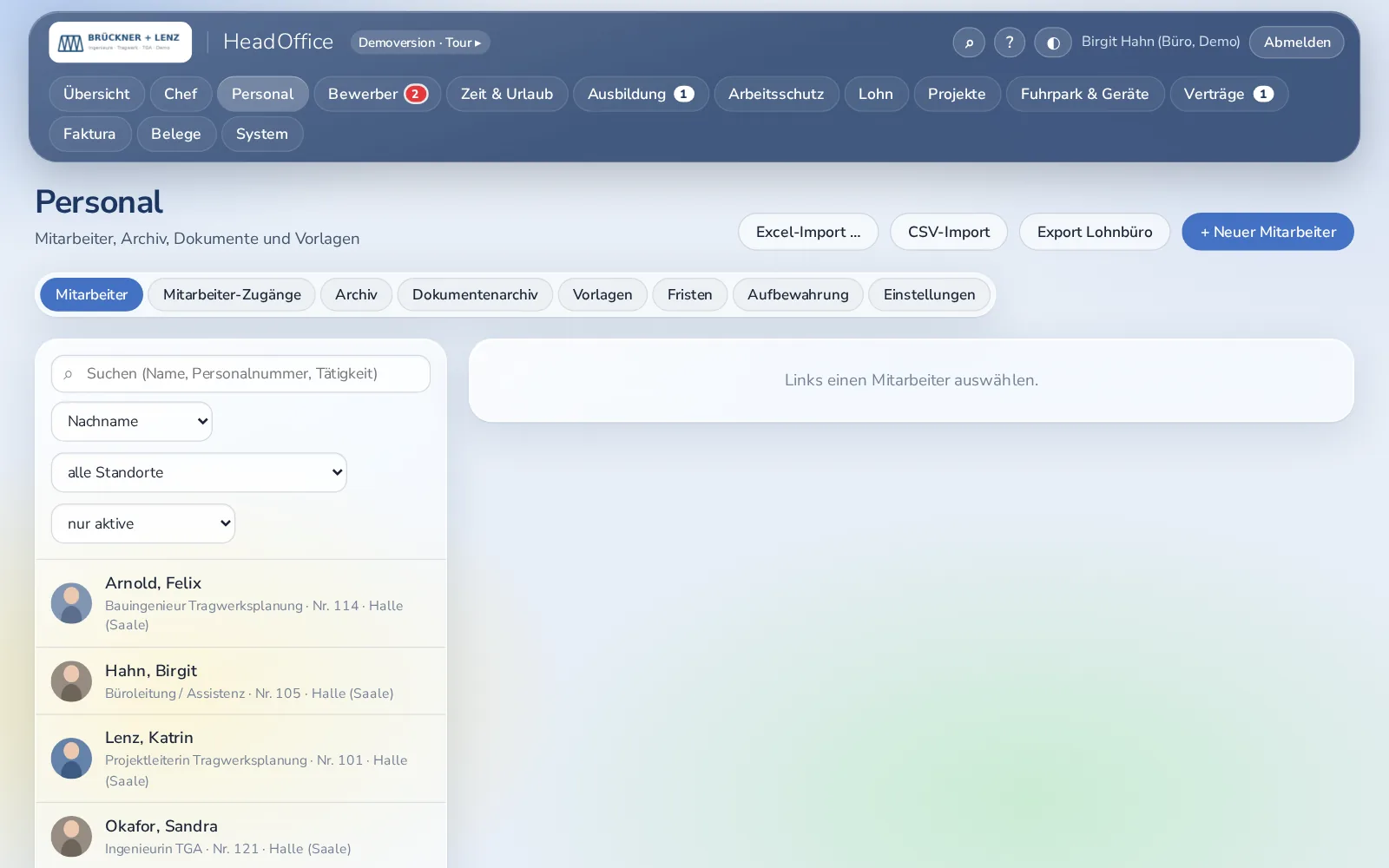Open Einstellungen tab
Screen dimensions: 1389x868
[929, 294]
